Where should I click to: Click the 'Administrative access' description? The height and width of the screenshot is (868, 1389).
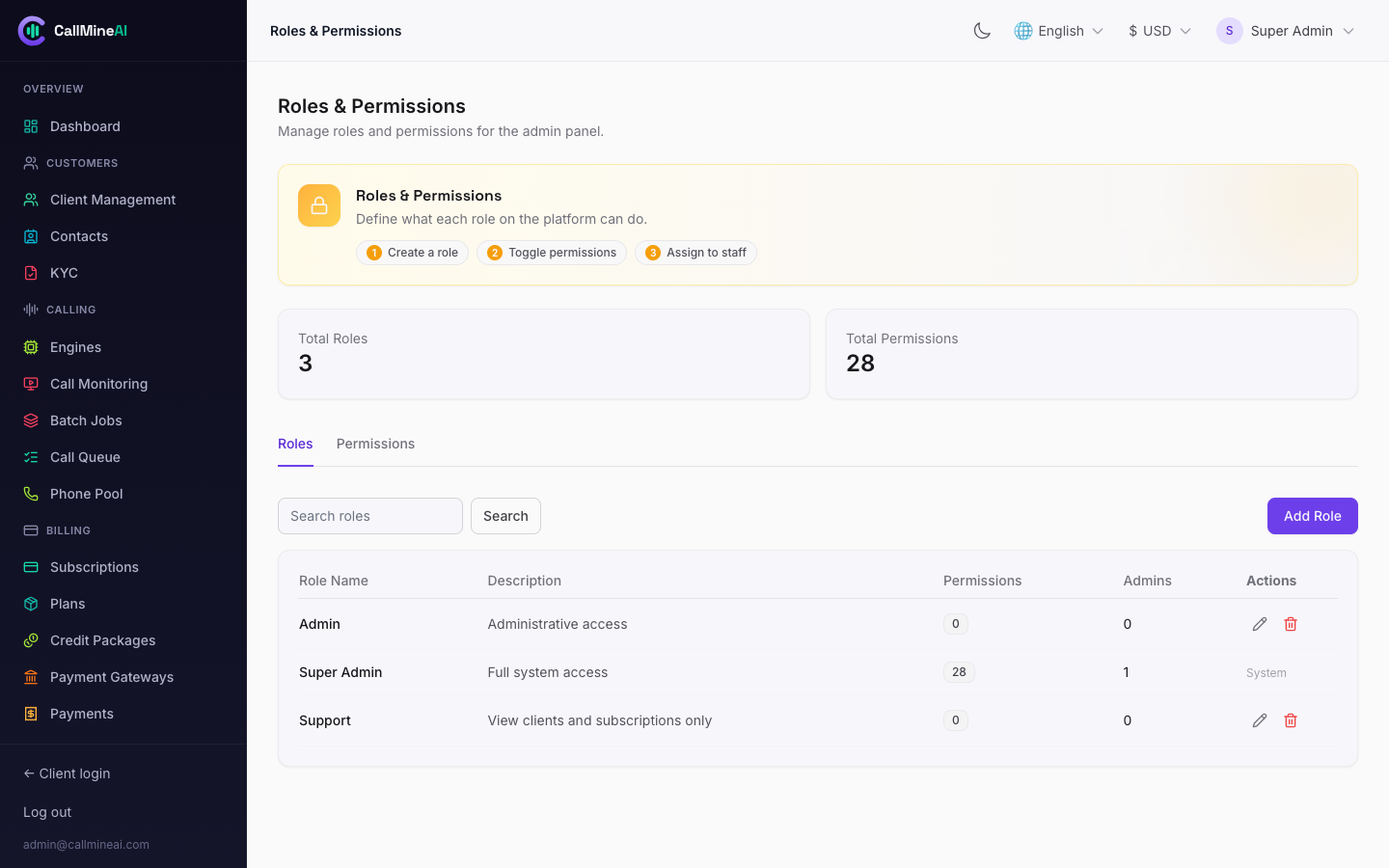[x=558, y=624]
